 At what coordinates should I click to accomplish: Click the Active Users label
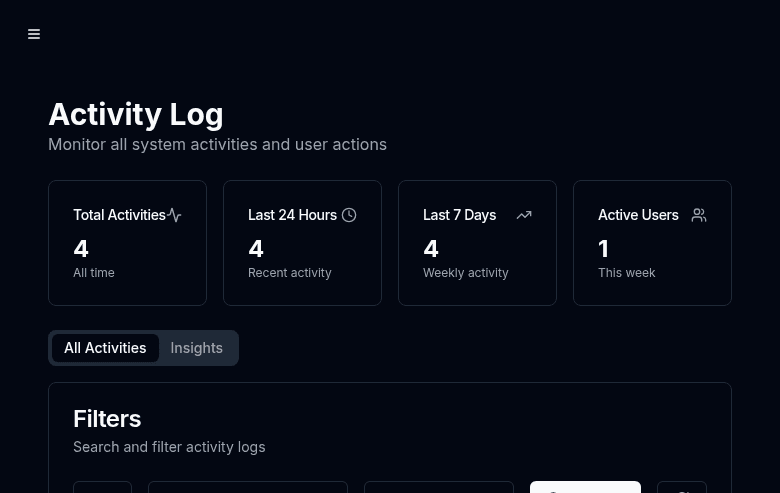638,215
